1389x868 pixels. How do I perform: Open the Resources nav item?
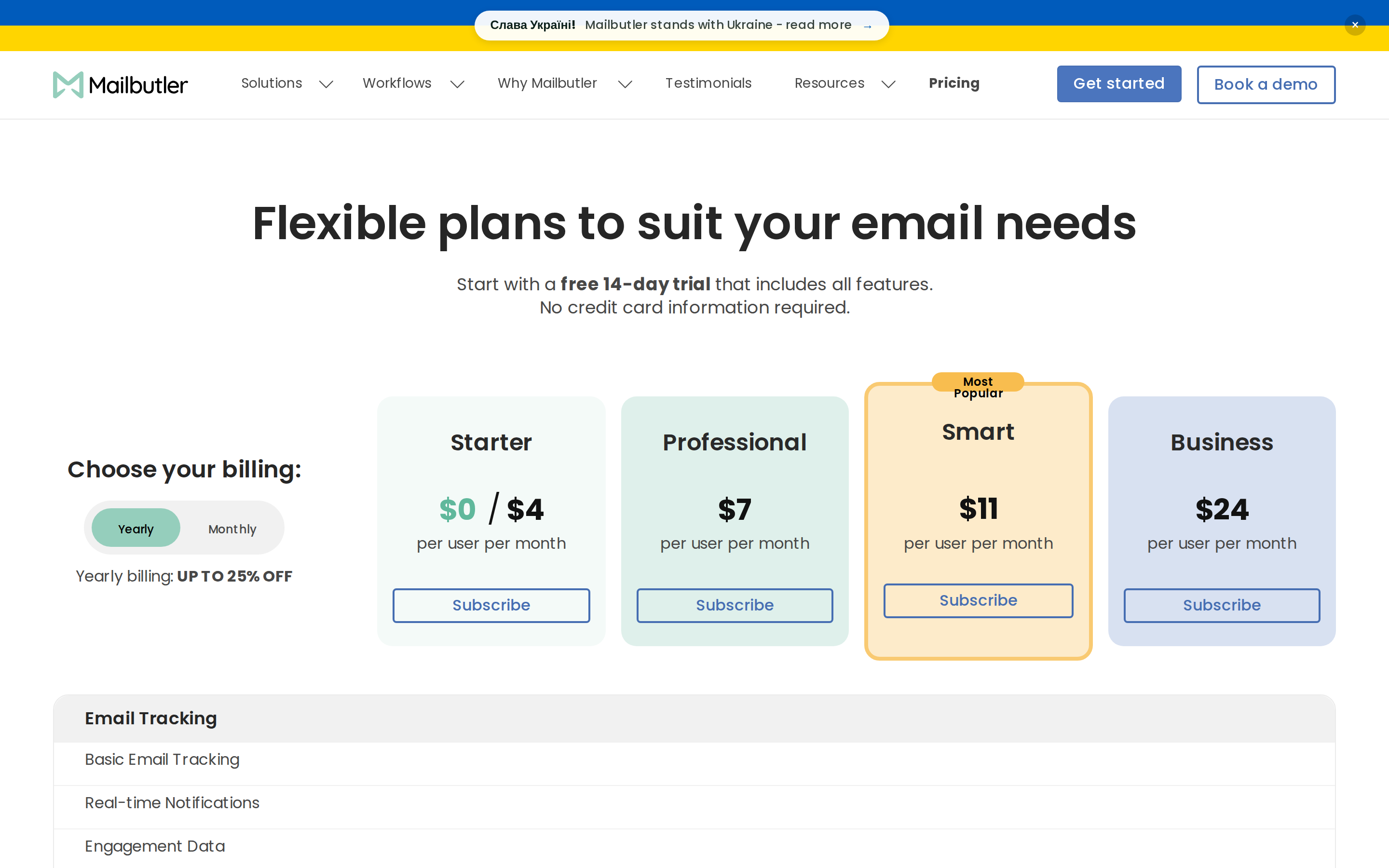coord(830,83)
